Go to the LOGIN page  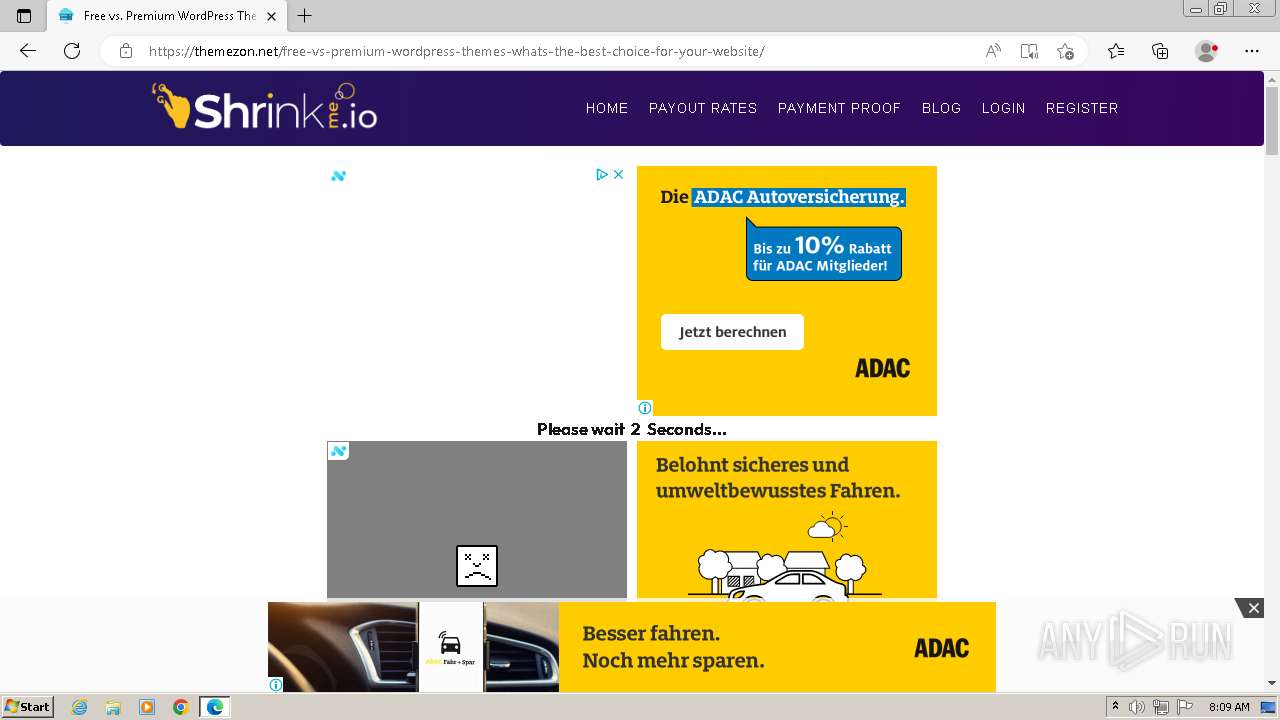[x=1003, y=108]
